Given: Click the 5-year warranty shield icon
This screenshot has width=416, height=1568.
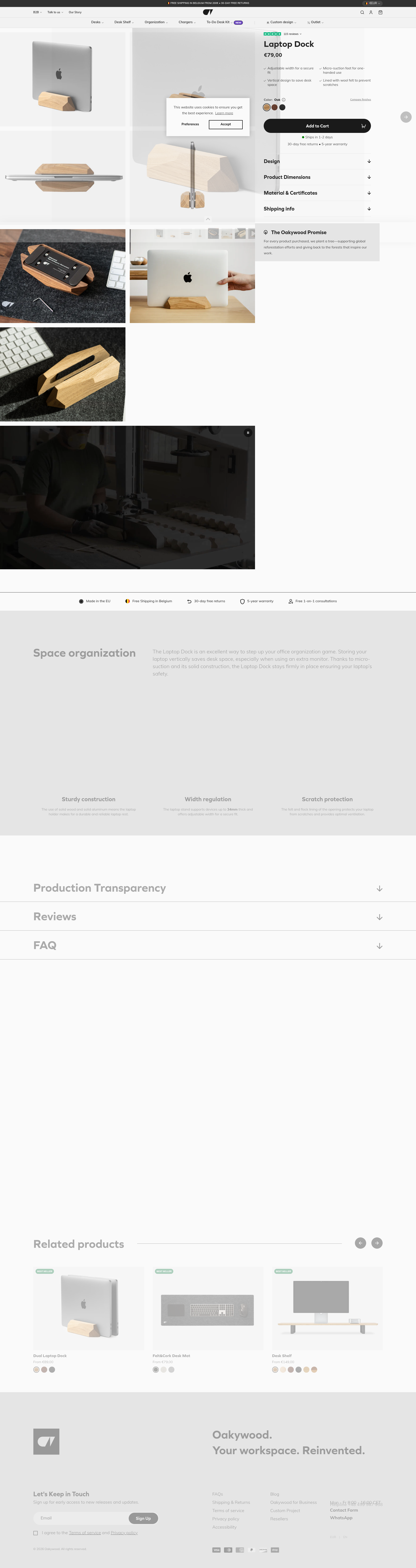Looking at the screenshot, I should [x=242, y=601].
